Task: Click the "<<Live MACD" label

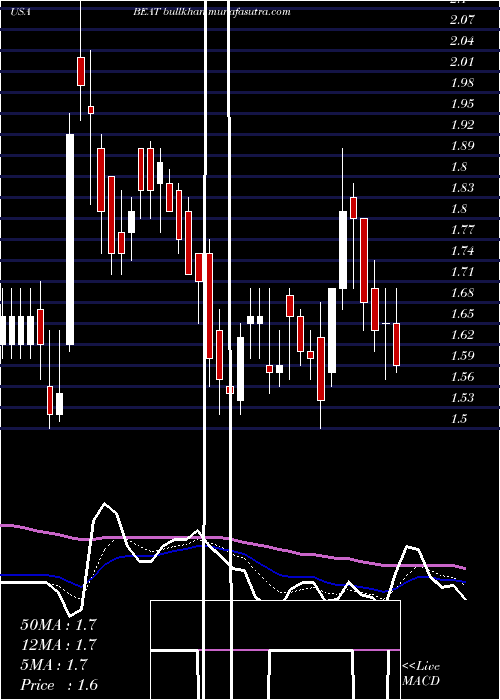Action: point(421,674)
